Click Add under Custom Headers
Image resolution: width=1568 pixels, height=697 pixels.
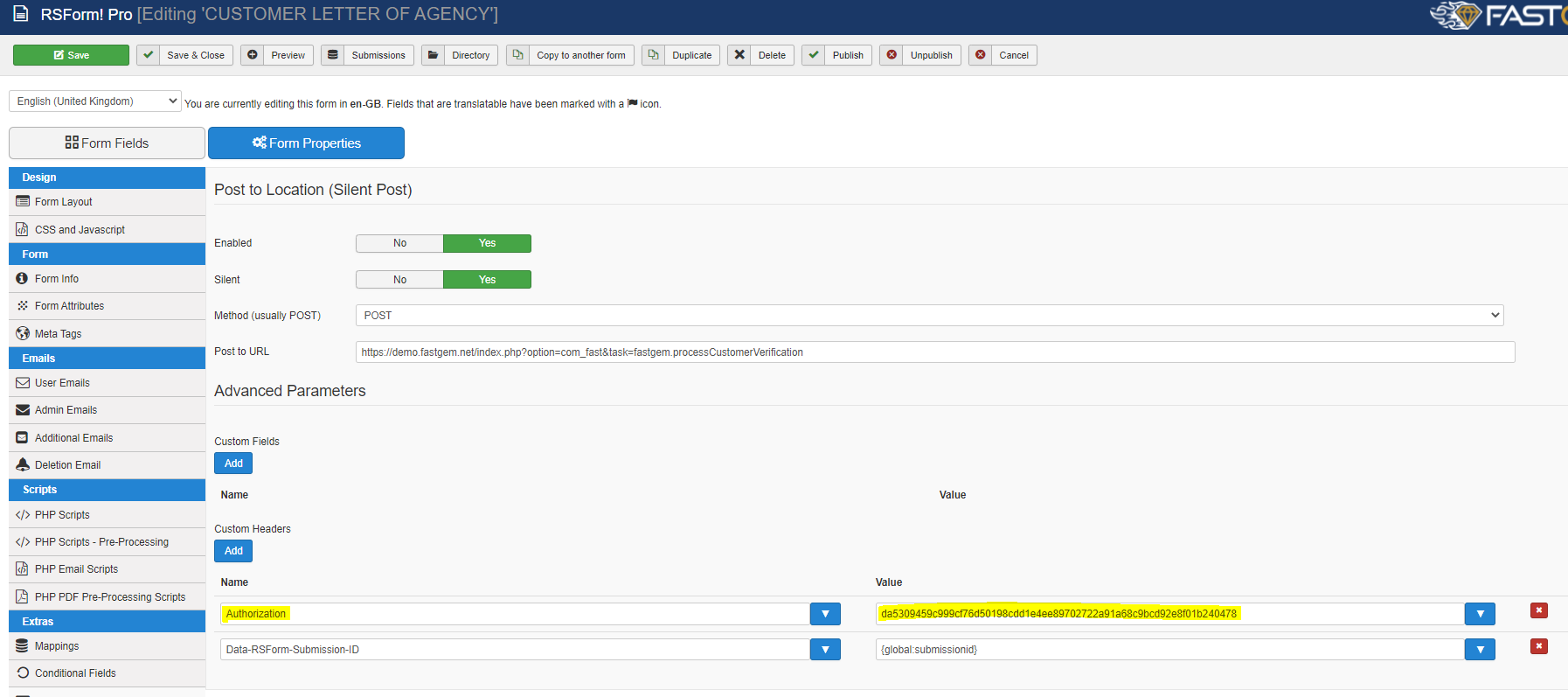pos(233,551)
